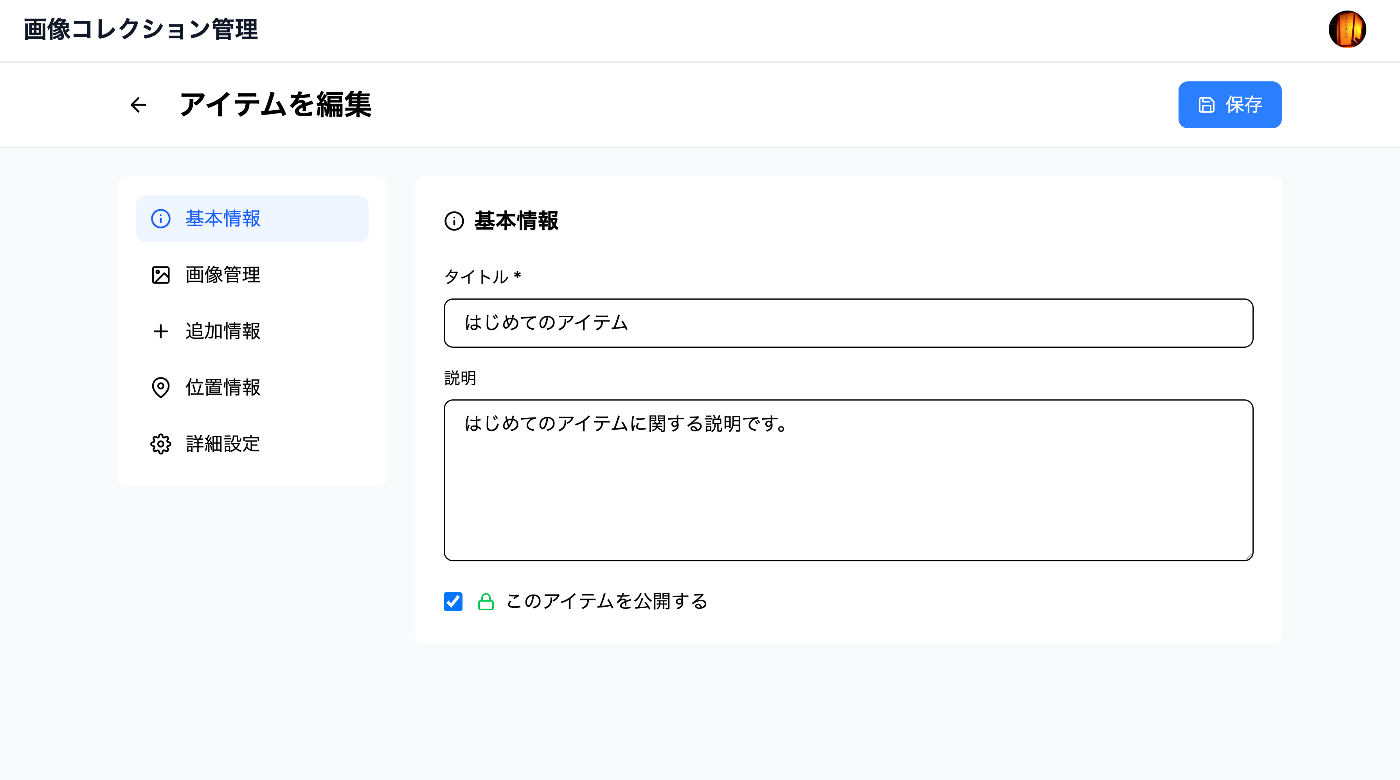Click the green lock icon
Viewport: 1400px width, 780px height.
coord(486,602)
